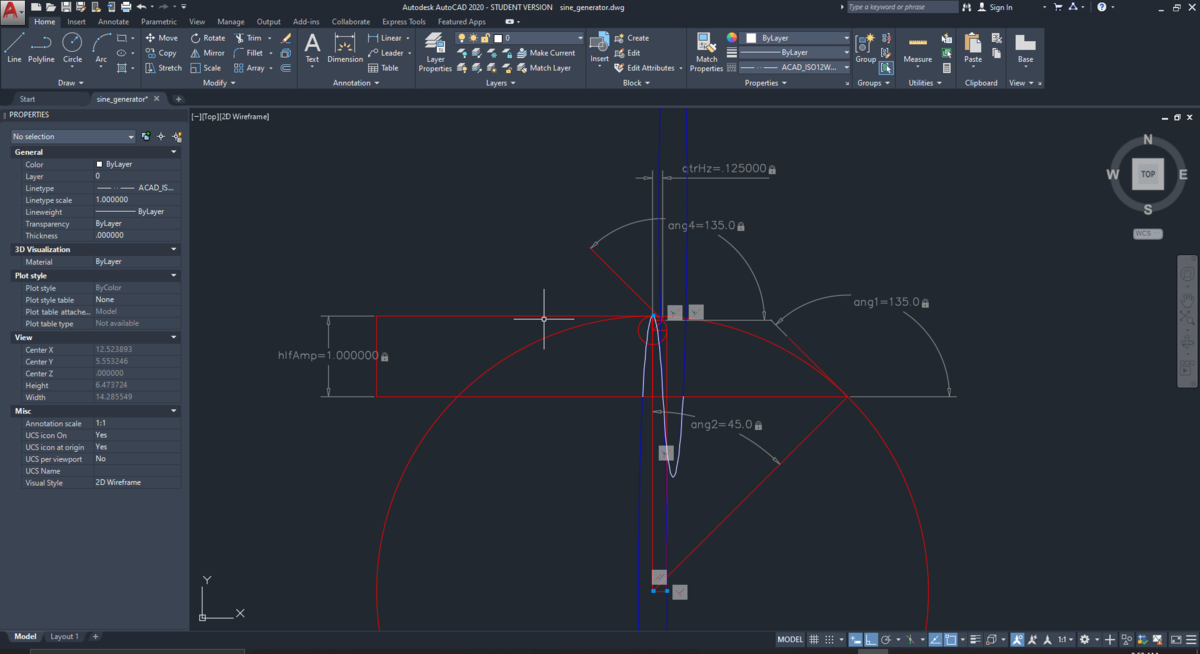Click the Table annotation tool

point(383,68)
